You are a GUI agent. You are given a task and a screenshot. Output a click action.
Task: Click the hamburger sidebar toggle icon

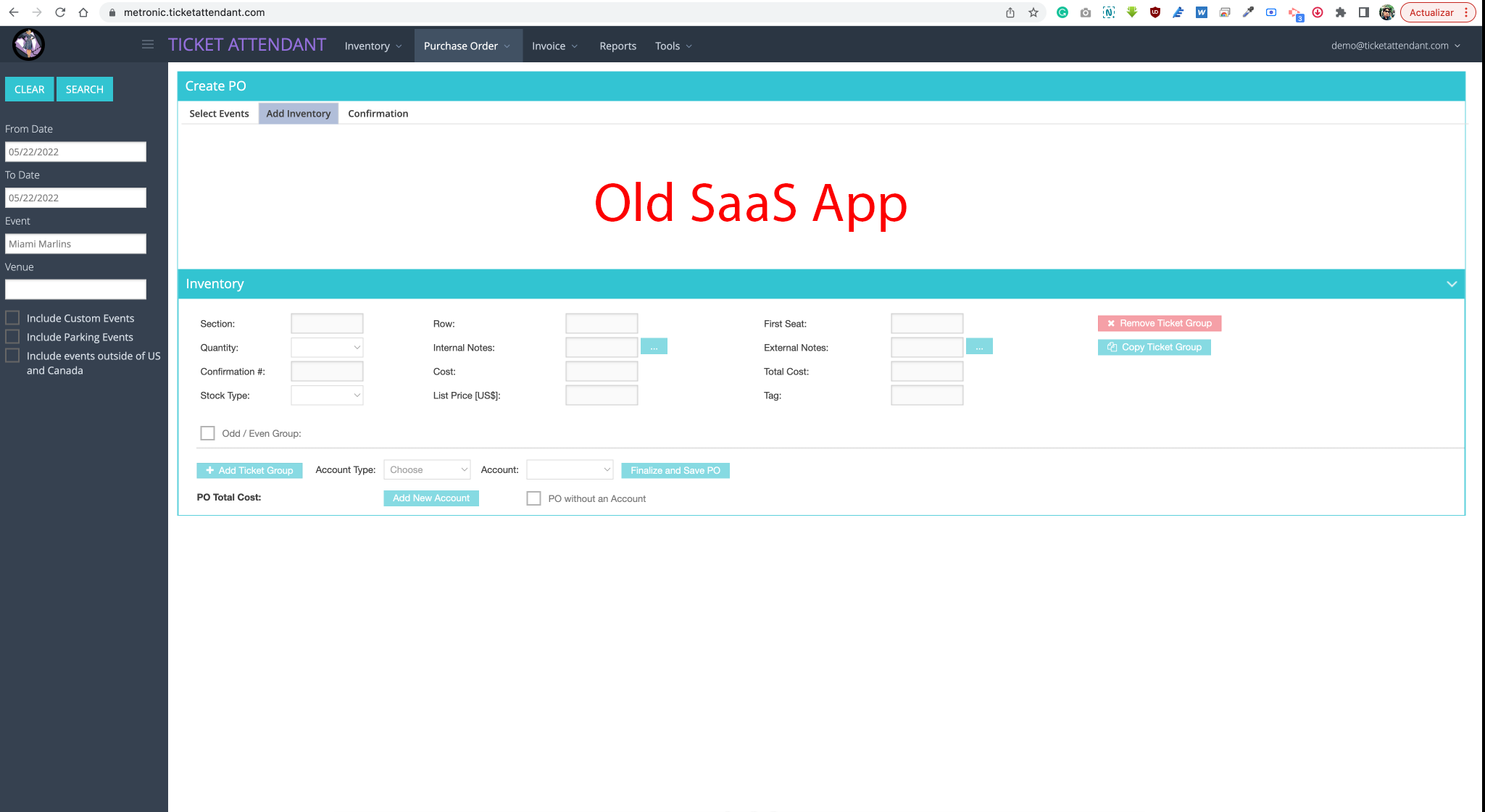[148, 45]
